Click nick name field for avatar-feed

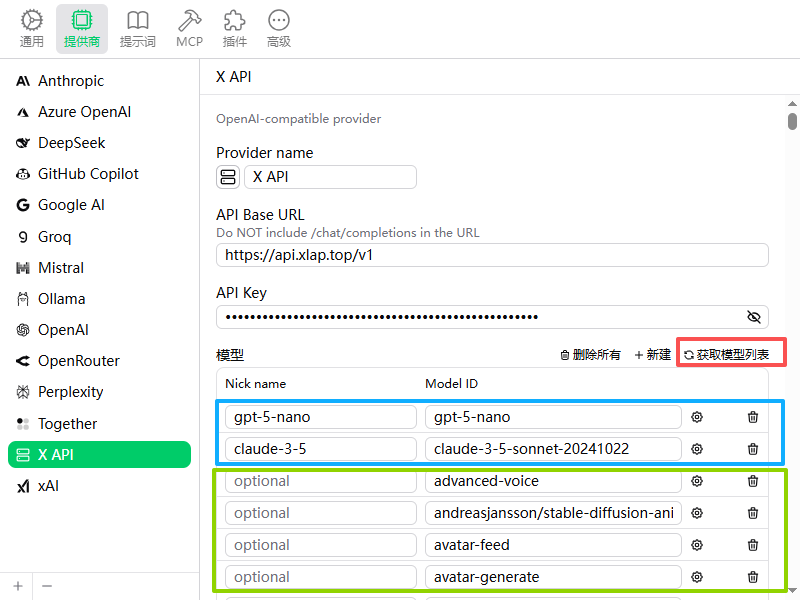321,545
